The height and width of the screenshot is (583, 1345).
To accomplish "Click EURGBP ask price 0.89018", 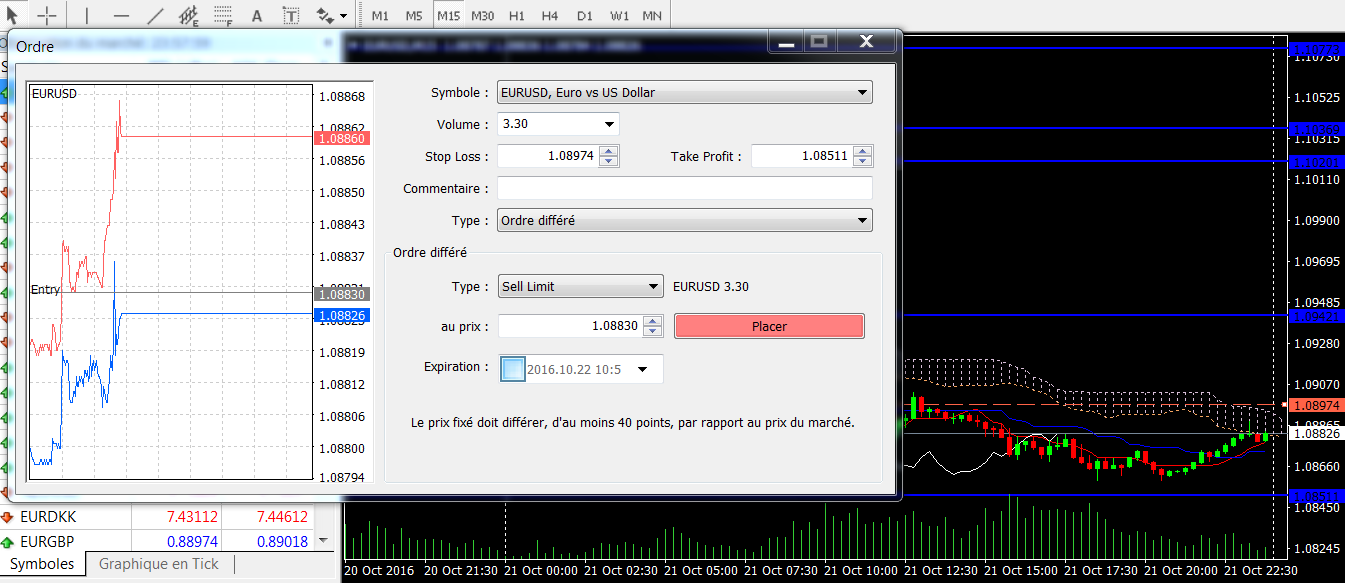I will [282, 542].
